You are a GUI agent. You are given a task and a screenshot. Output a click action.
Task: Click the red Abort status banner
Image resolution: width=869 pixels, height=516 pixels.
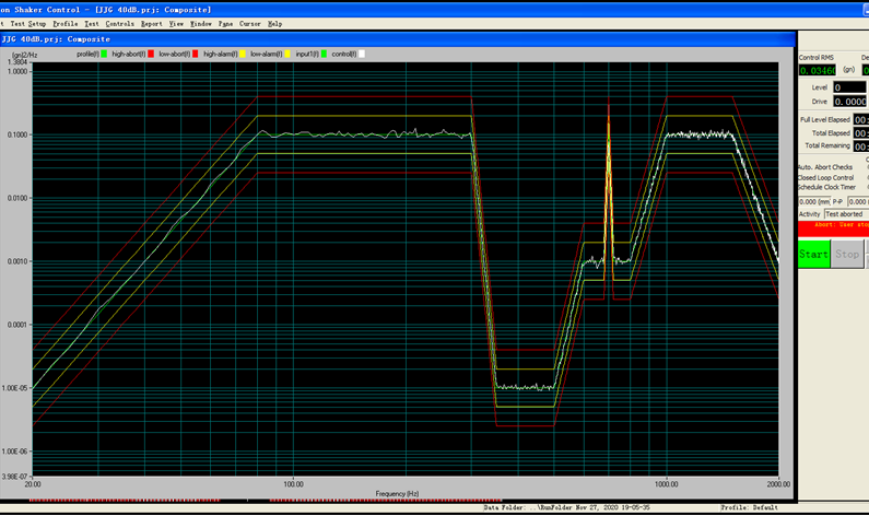834,228
